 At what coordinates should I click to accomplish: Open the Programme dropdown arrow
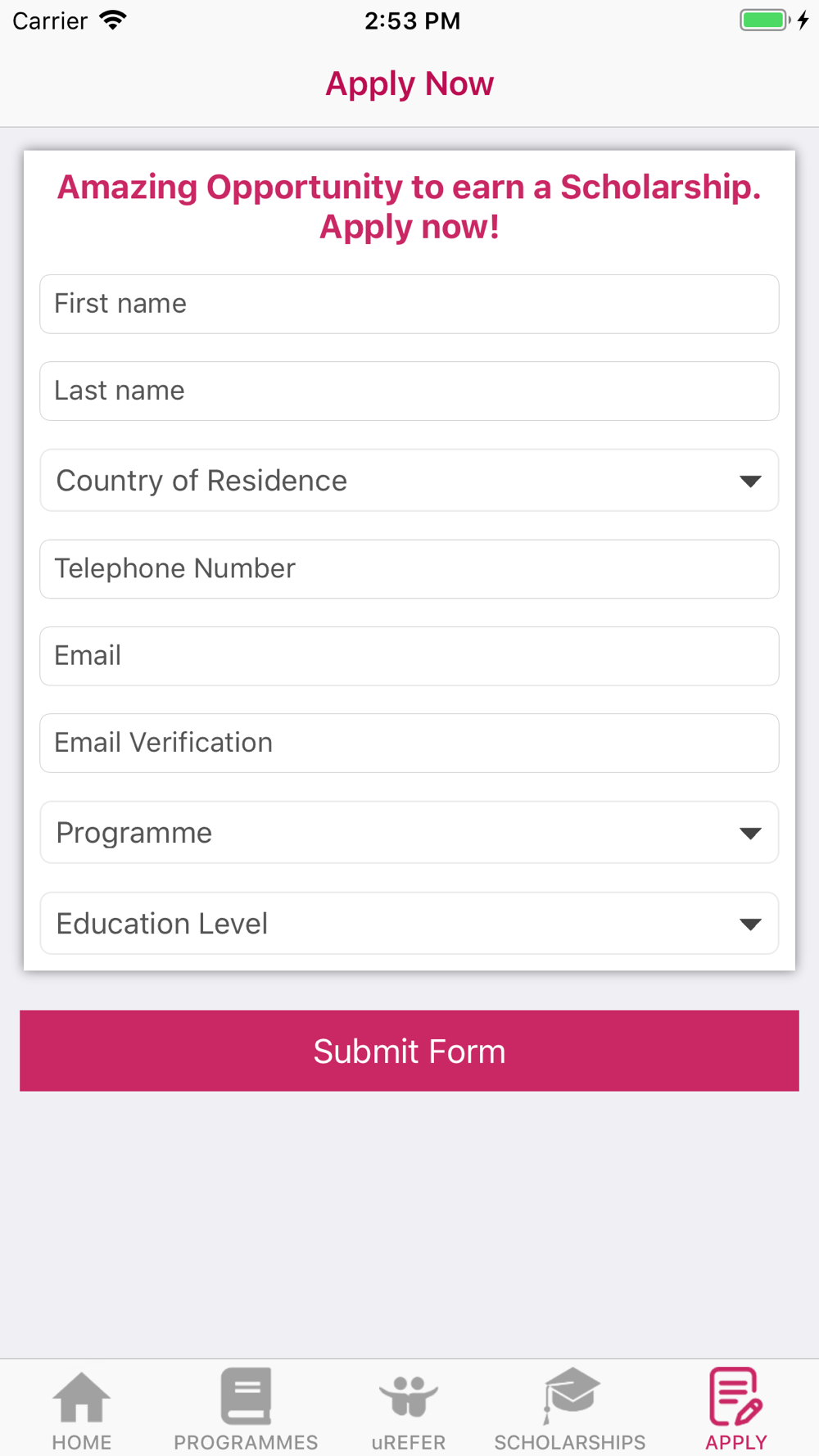point(750,834)
